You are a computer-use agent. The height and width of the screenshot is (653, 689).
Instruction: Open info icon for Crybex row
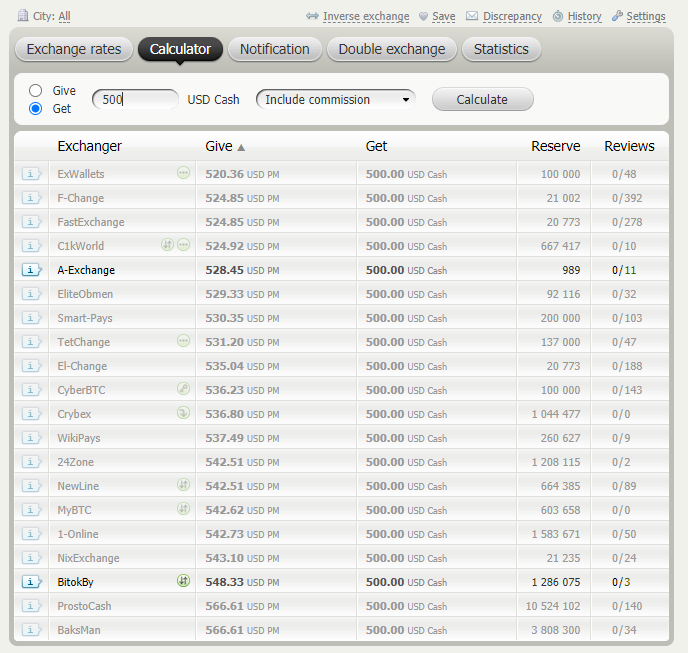[x=31, y=414]
